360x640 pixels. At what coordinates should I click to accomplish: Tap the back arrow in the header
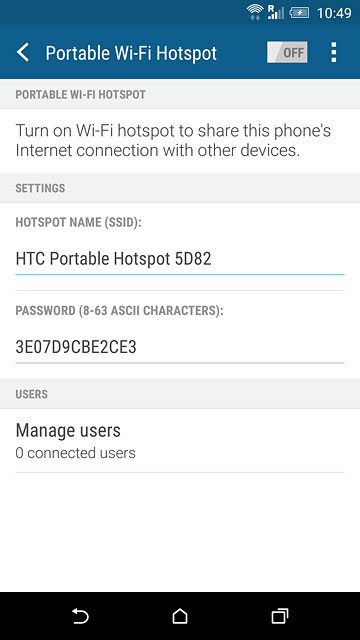pos(23,53)
